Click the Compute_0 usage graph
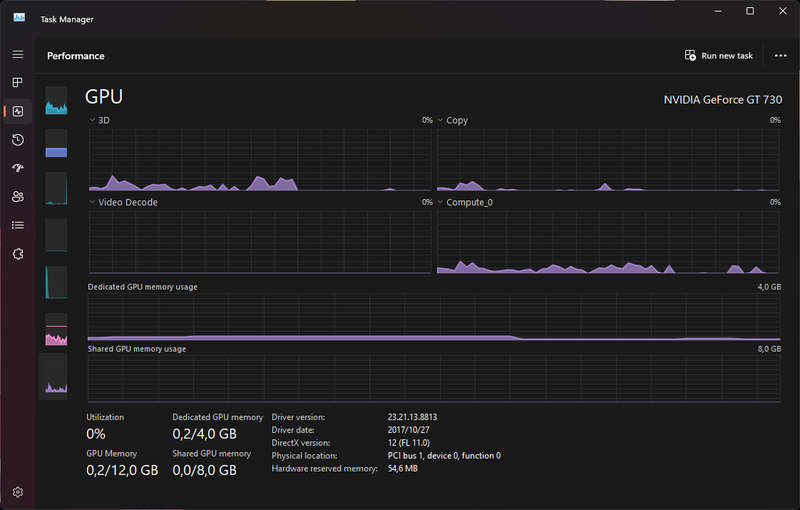The image size is (800, 510). click(x=608, y=242)
